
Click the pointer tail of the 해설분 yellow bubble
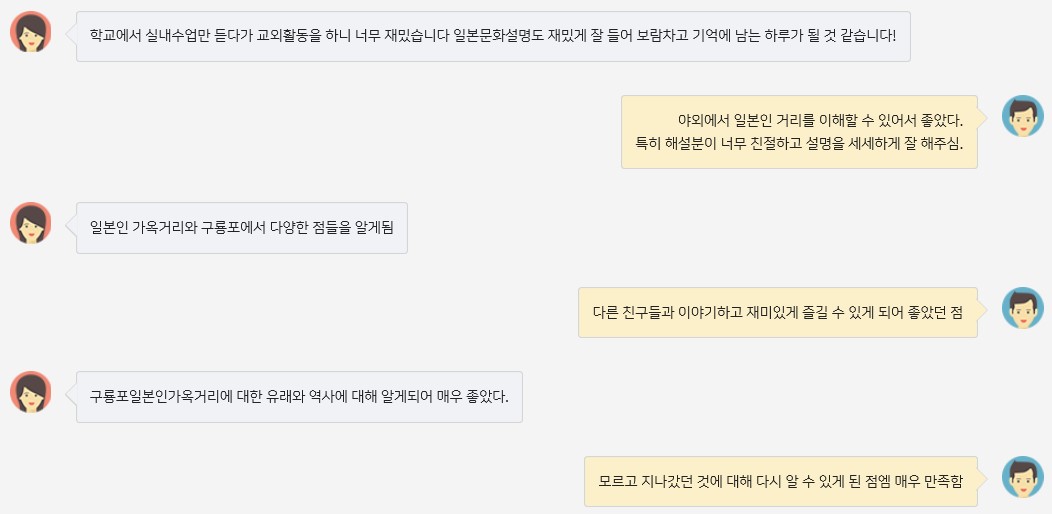coord(982,117)
